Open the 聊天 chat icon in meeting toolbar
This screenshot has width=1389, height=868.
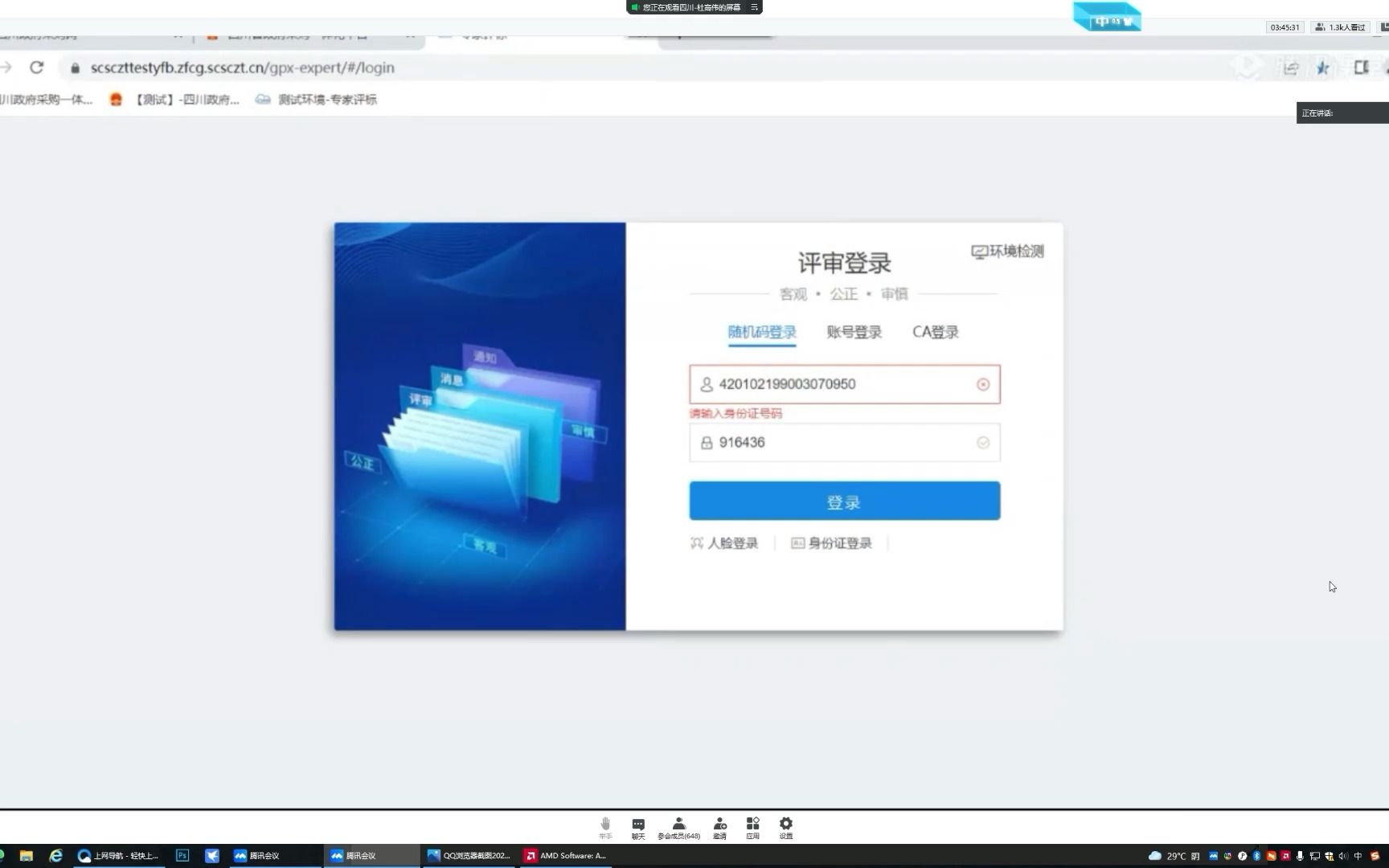click(x=638, y=828)
